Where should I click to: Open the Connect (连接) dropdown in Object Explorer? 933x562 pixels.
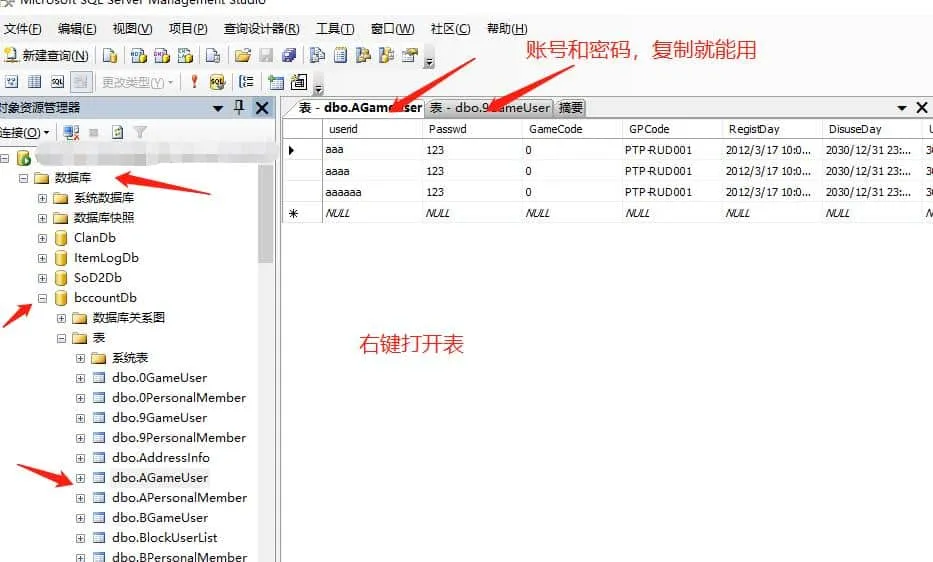click(x=25, y=132)
